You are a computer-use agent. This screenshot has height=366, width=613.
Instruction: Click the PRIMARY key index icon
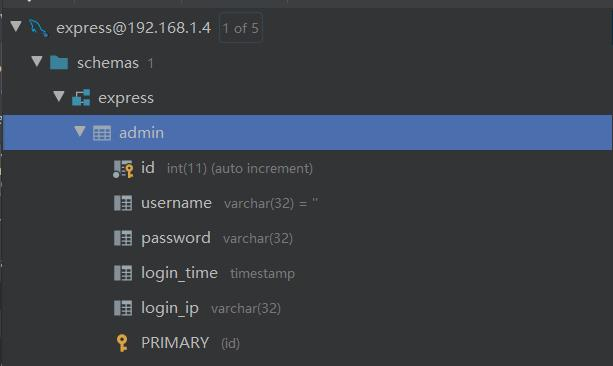pos(122,343)
